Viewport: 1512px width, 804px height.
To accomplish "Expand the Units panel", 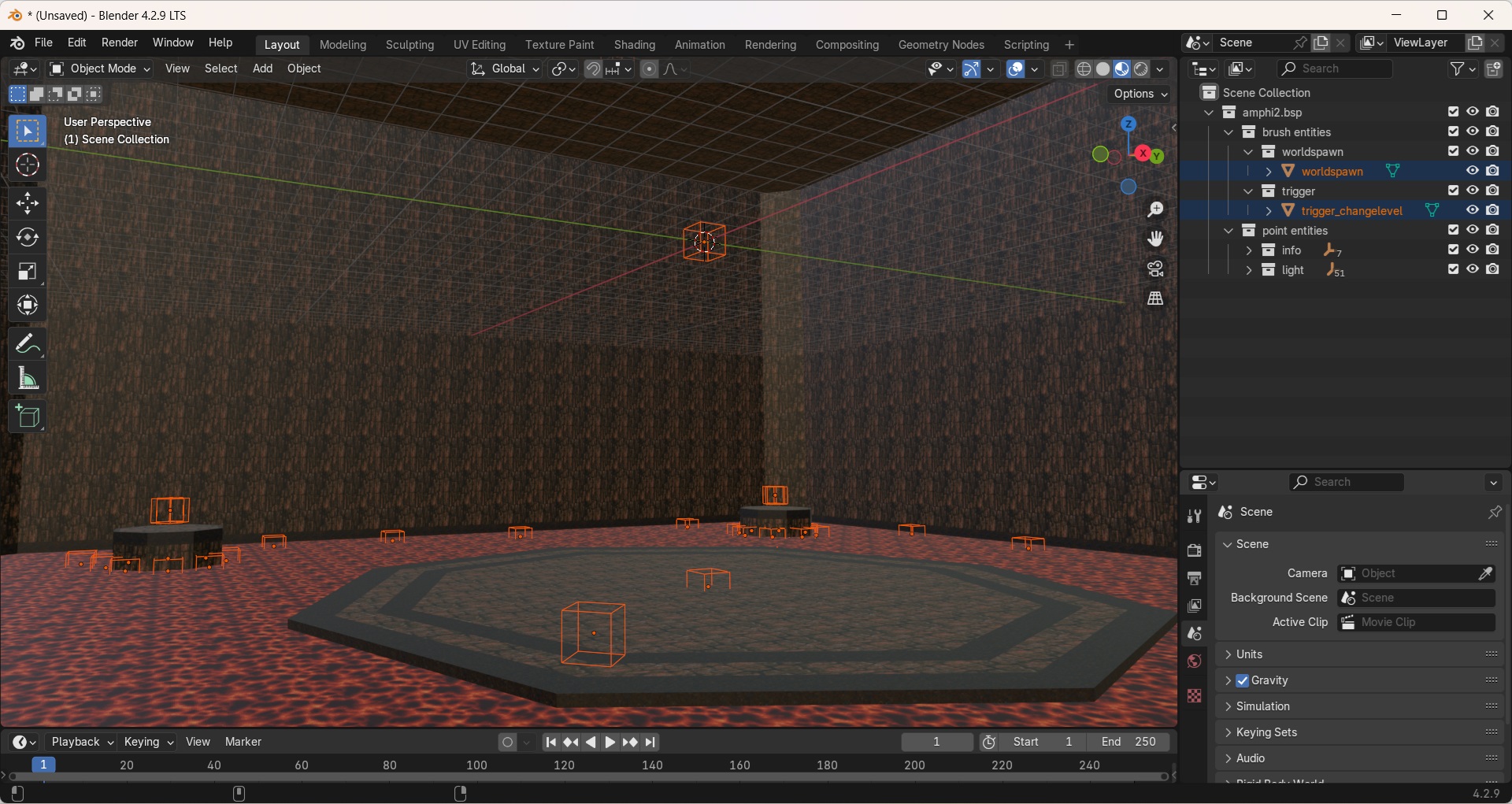I will pyautogui.click(x=1360, y=654).
